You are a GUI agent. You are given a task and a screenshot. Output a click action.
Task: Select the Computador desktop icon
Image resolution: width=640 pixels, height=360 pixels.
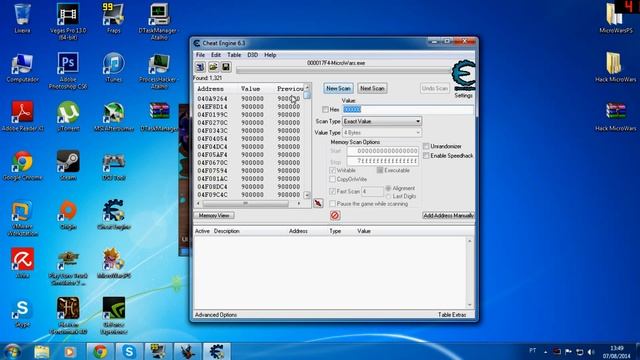click(x=22, y=67)
